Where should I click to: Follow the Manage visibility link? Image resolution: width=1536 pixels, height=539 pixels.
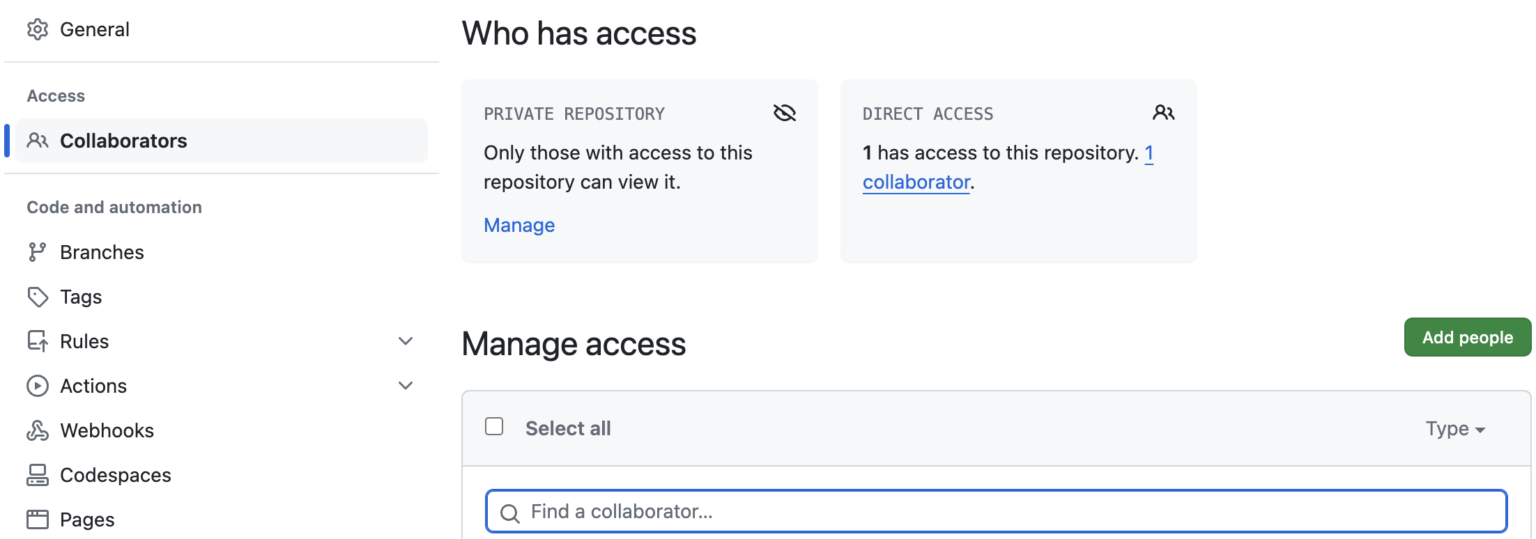519,225
